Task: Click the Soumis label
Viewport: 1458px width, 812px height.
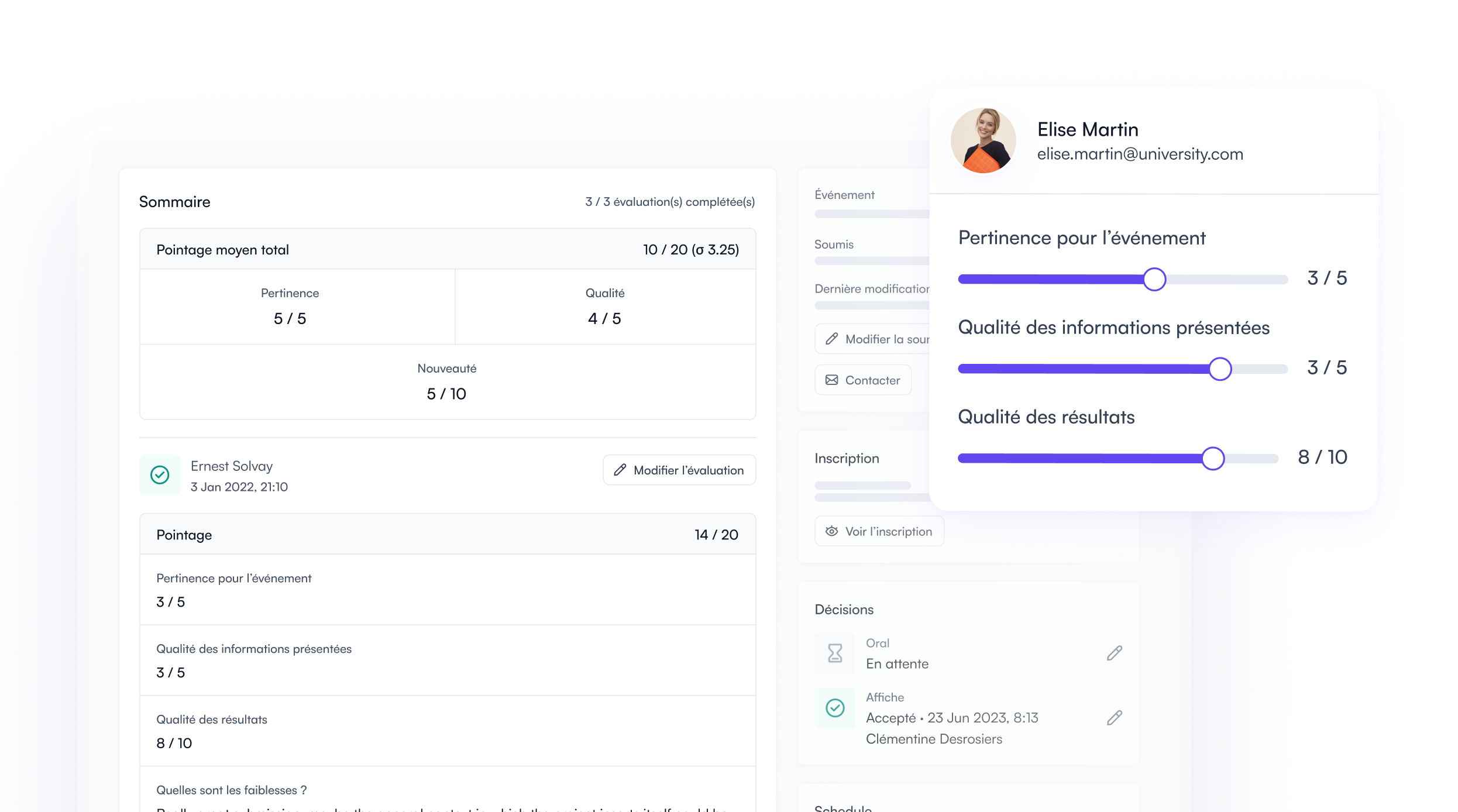Action: tap(834, 245)
